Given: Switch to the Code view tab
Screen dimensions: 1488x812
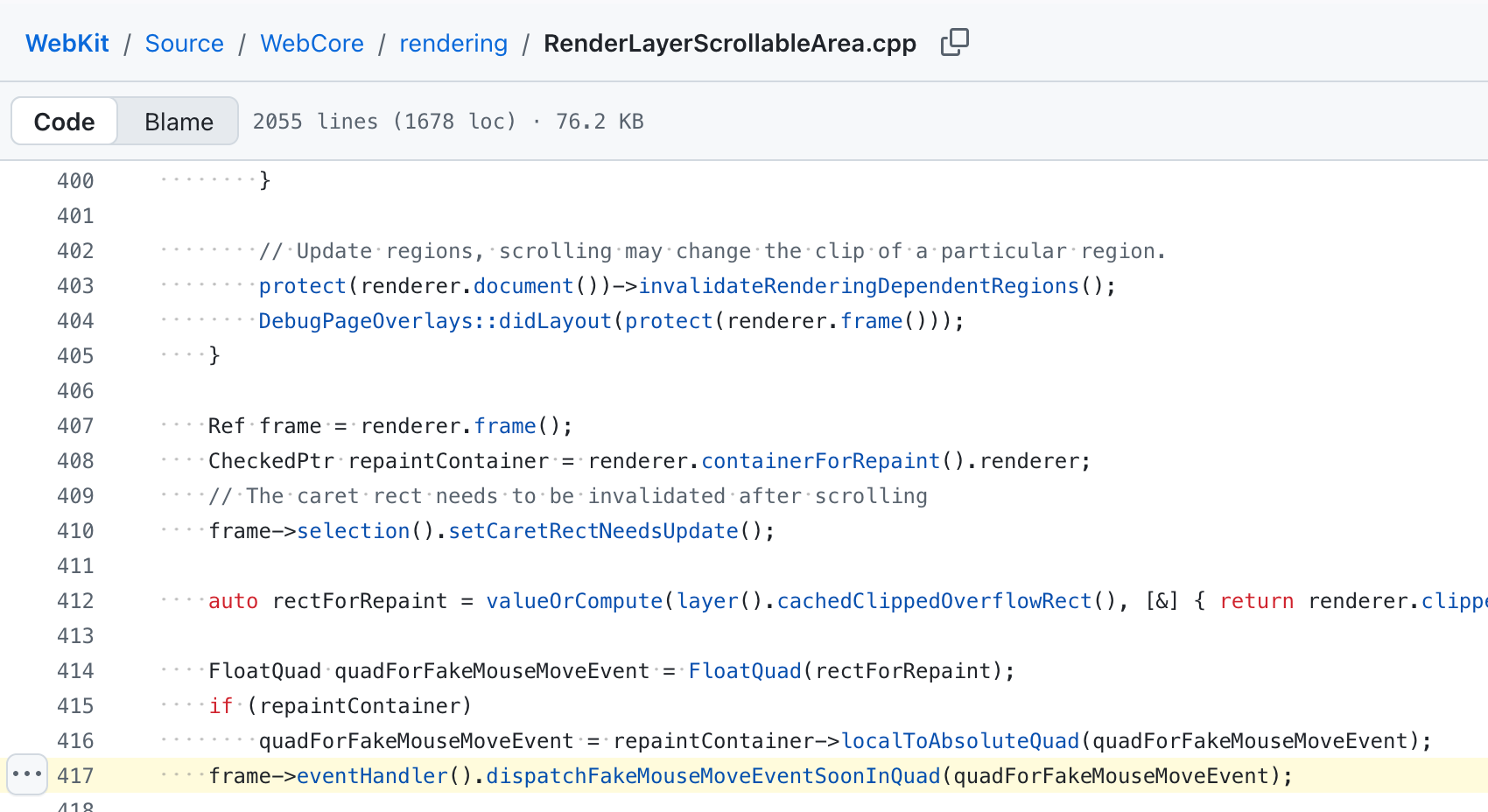Looking at the screenshot, I should click(64, 122).
